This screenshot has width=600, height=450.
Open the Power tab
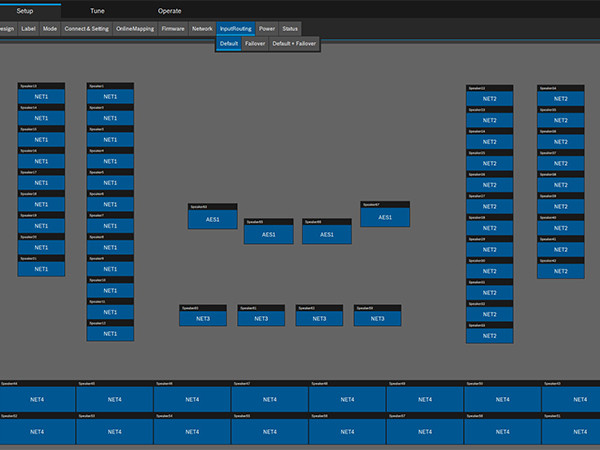[x=267, y=29]
